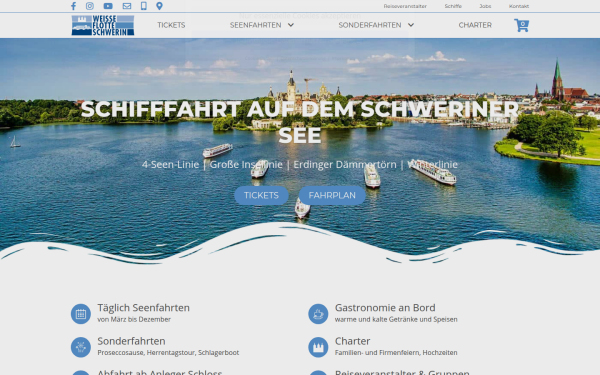Open Tickets in the main navigation
Viewport: 600px width, 375px height.
pos(171,25)
